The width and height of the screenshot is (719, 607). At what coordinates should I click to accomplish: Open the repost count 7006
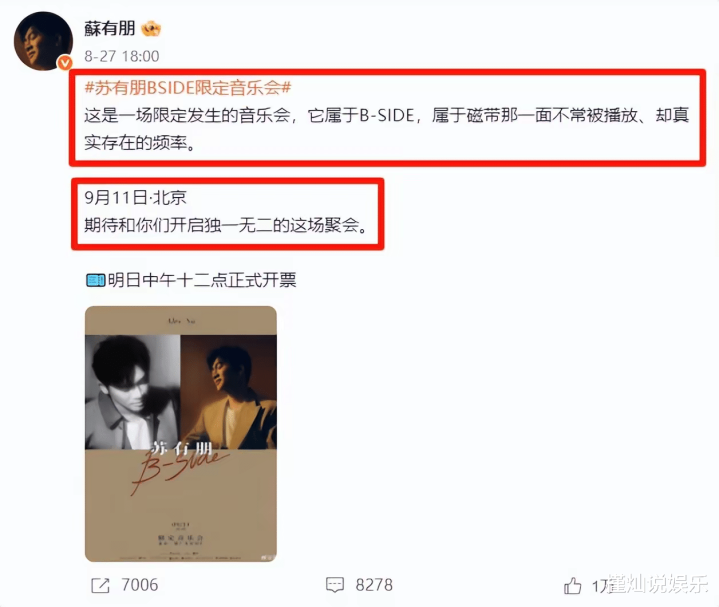(x=140, y=585)
